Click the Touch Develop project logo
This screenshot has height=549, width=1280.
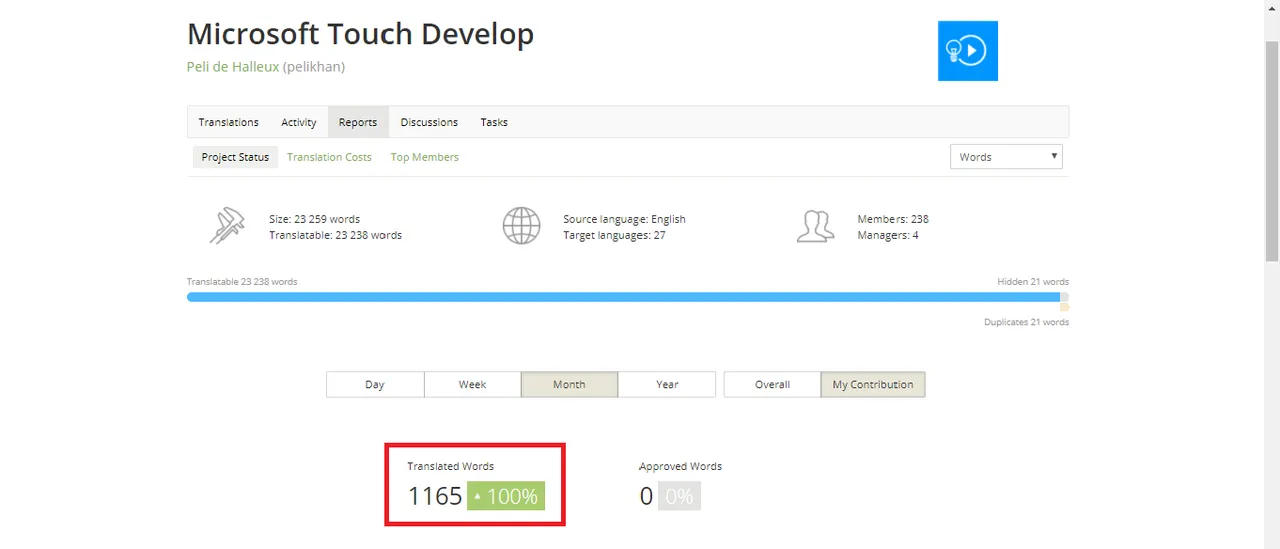(x=967, y=51)
